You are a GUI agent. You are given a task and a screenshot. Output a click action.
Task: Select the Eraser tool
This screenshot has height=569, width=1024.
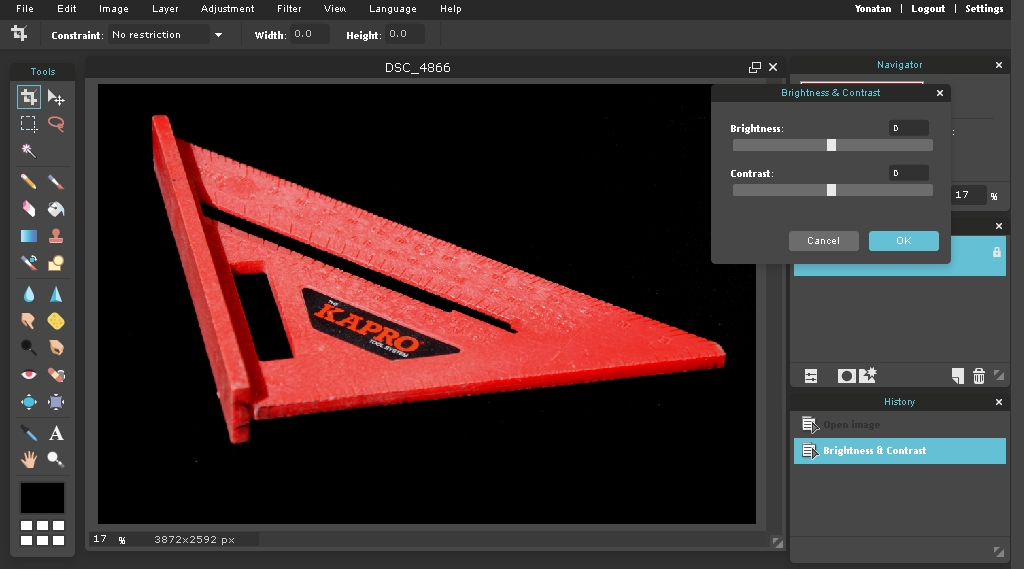(x=29, y=208)
